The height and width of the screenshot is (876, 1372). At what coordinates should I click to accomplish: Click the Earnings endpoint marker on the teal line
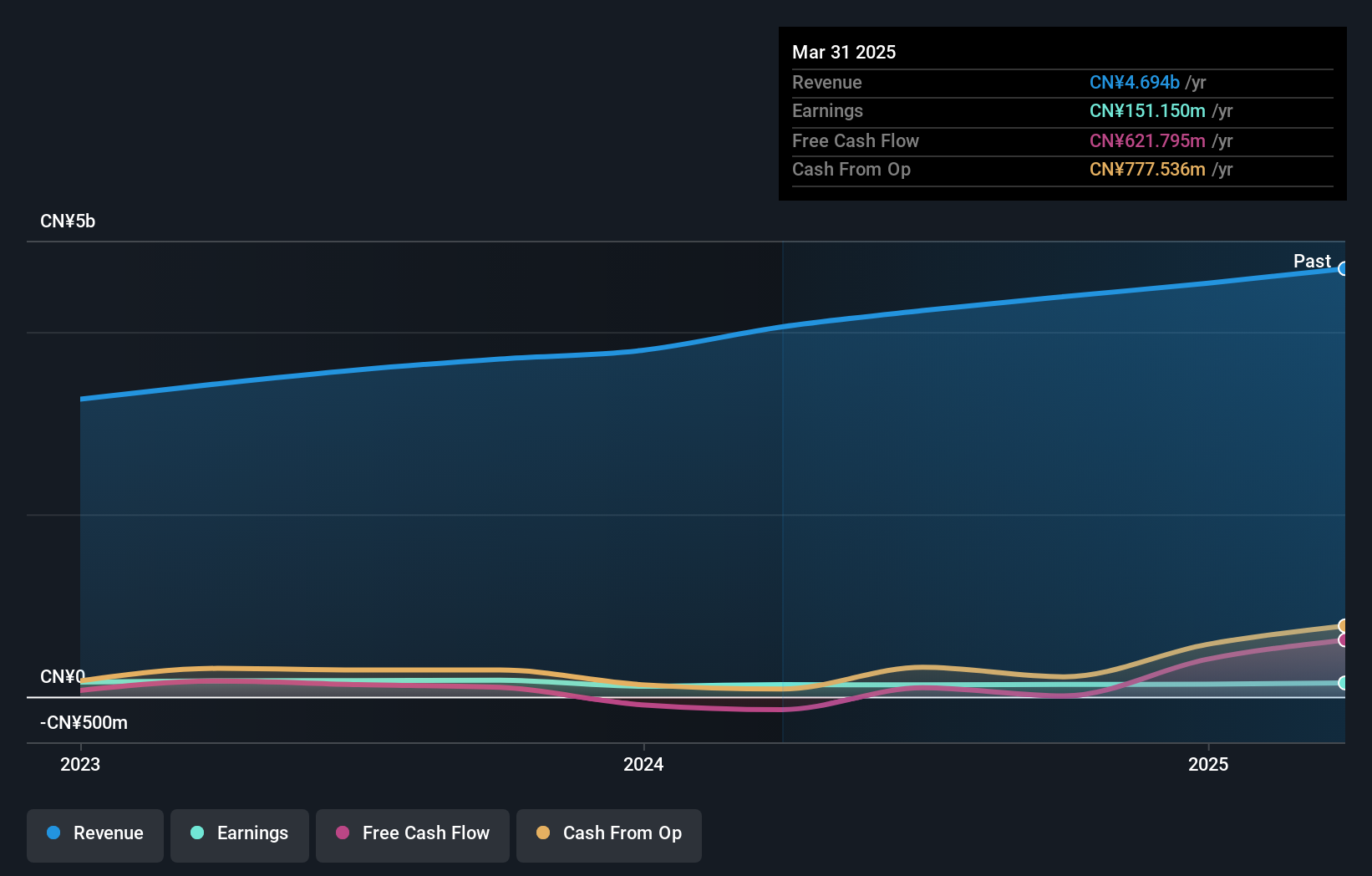tap(1344, 683)
